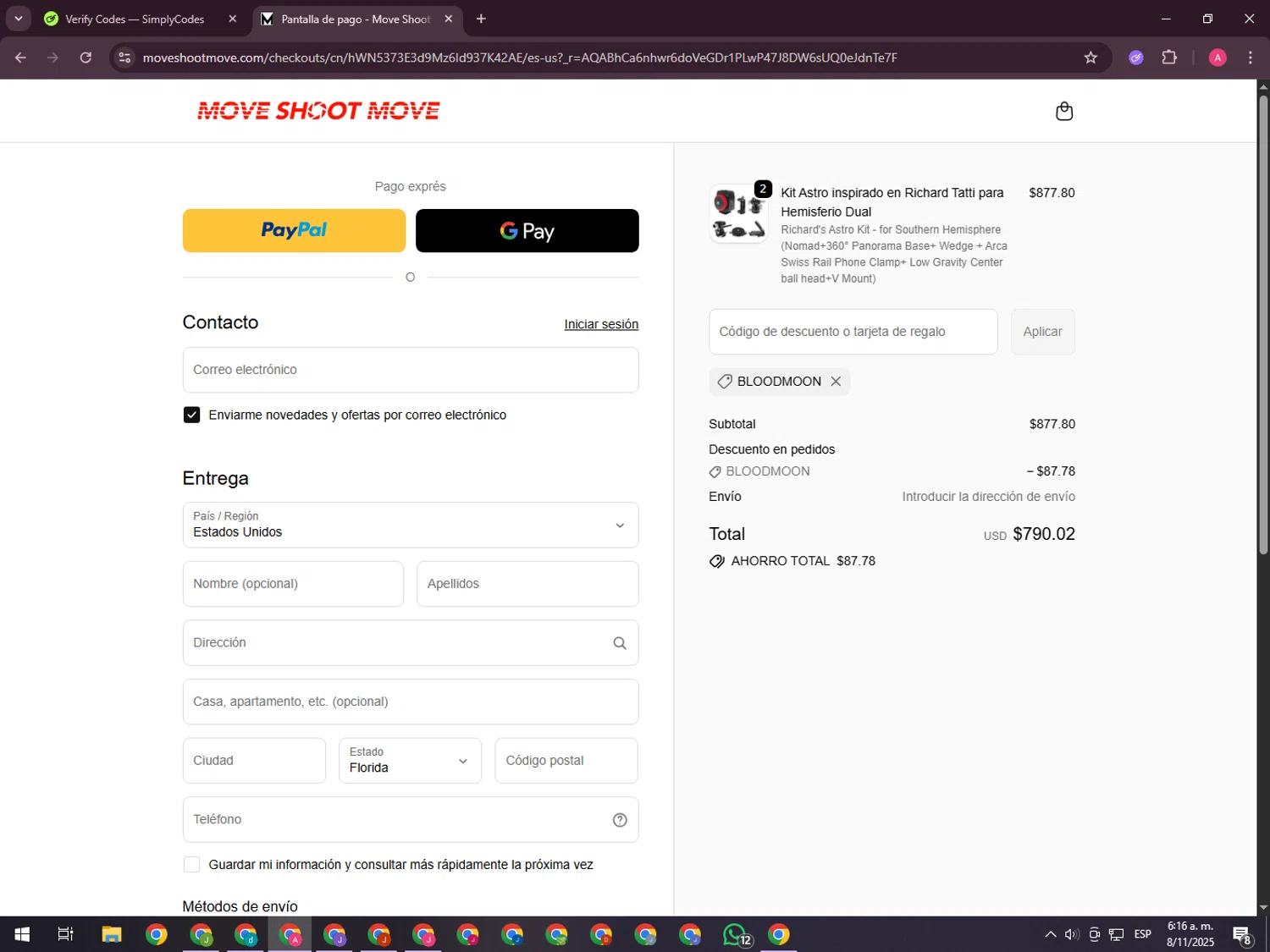Close the Pantalla de pago tab

(449, 19)
